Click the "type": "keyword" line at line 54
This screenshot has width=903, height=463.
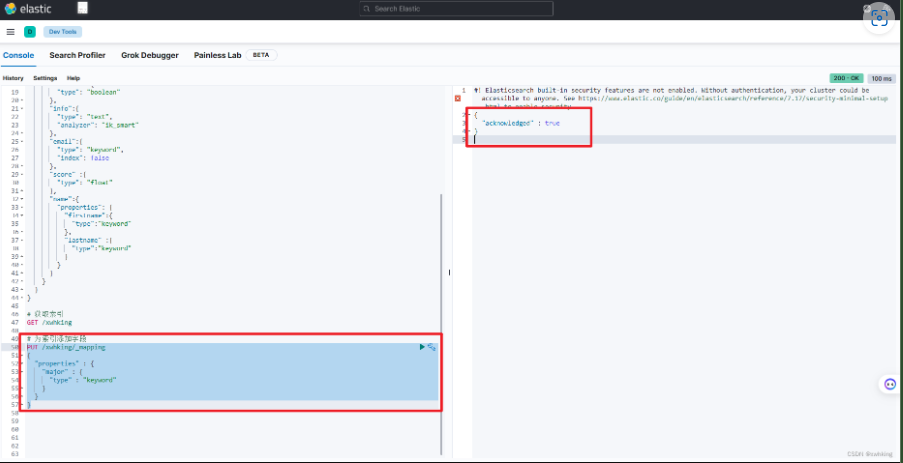pyautogui.click(x=83, y=381)
